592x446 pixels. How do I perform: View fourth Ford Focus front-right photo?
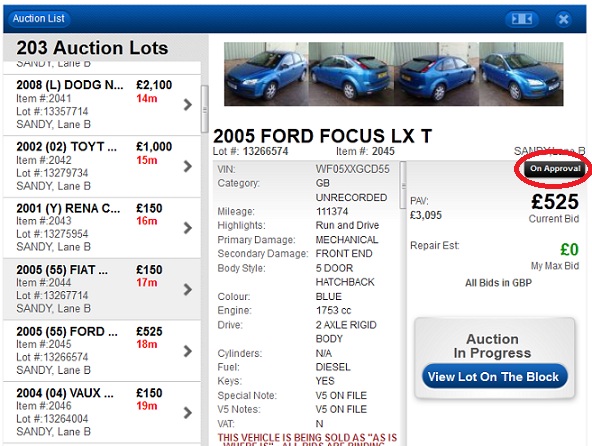521,74
